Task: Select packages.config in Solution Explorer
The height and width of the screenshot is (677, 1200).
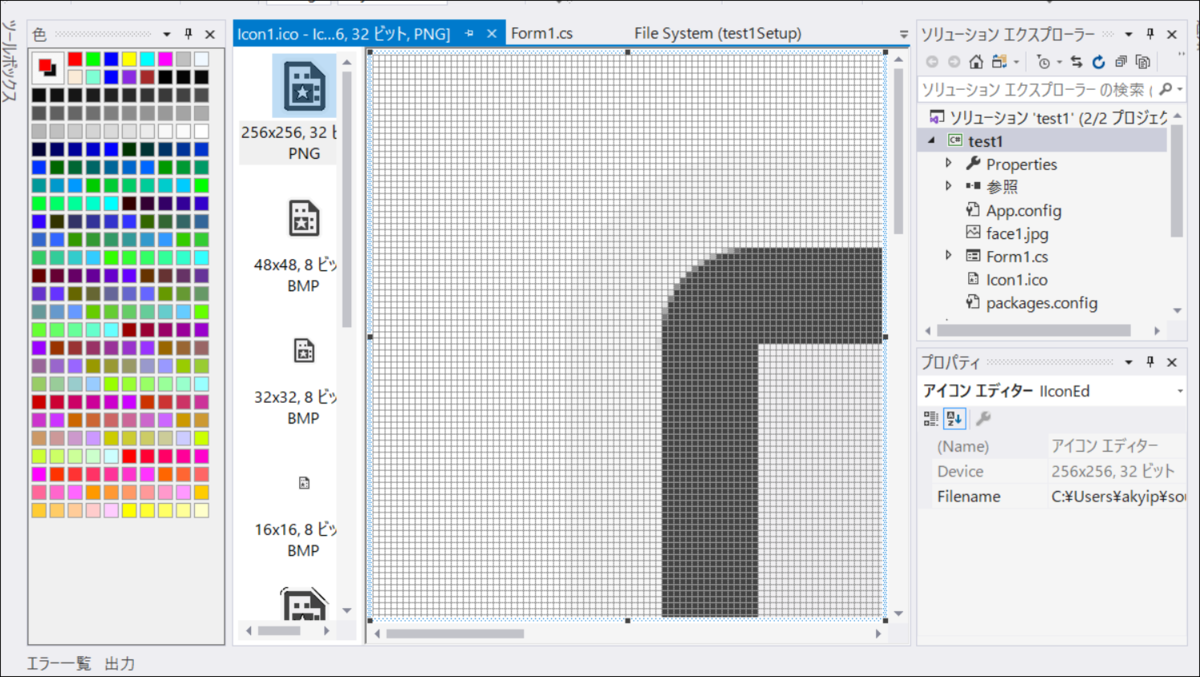Action: pyautogui.click(x=1041, y=302)
